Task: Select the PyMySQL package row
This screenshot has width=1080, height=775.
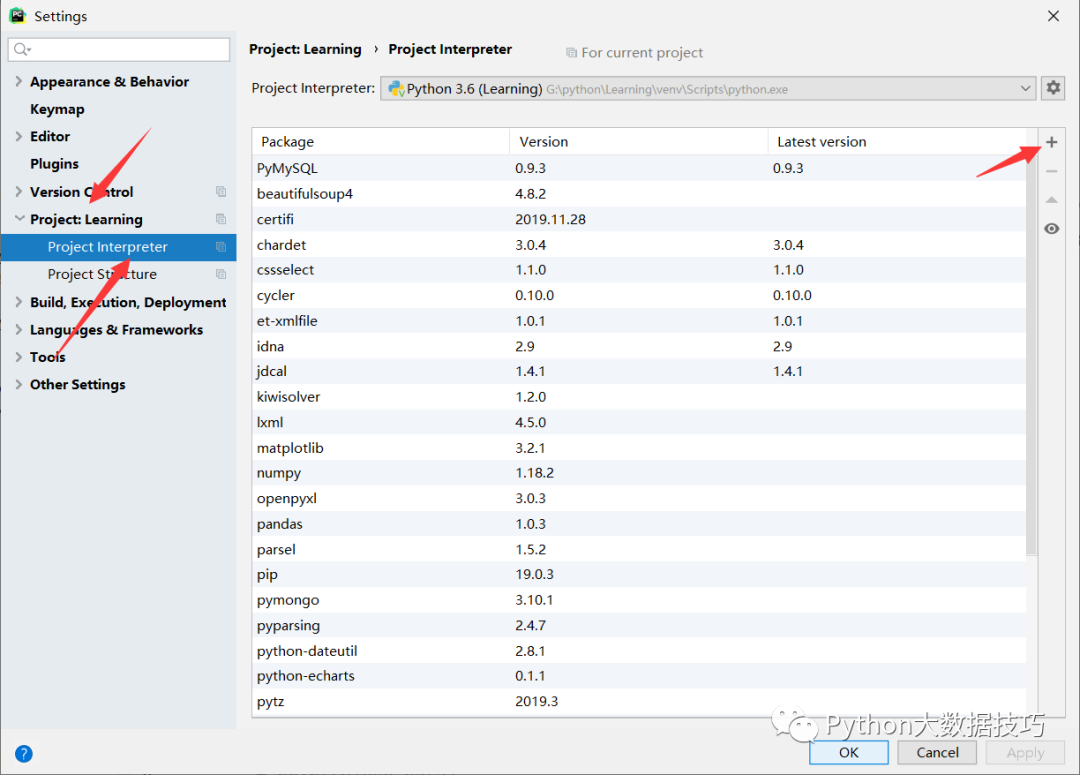Action: click(x=639, y=168)
